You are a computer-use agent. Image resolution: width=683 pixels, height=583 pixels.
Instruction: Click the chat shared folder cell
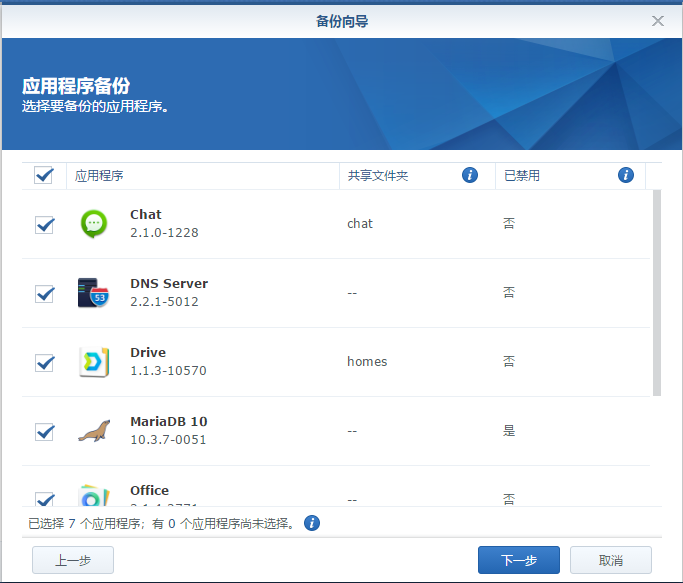pyautogui.click(x=360, y=224)
